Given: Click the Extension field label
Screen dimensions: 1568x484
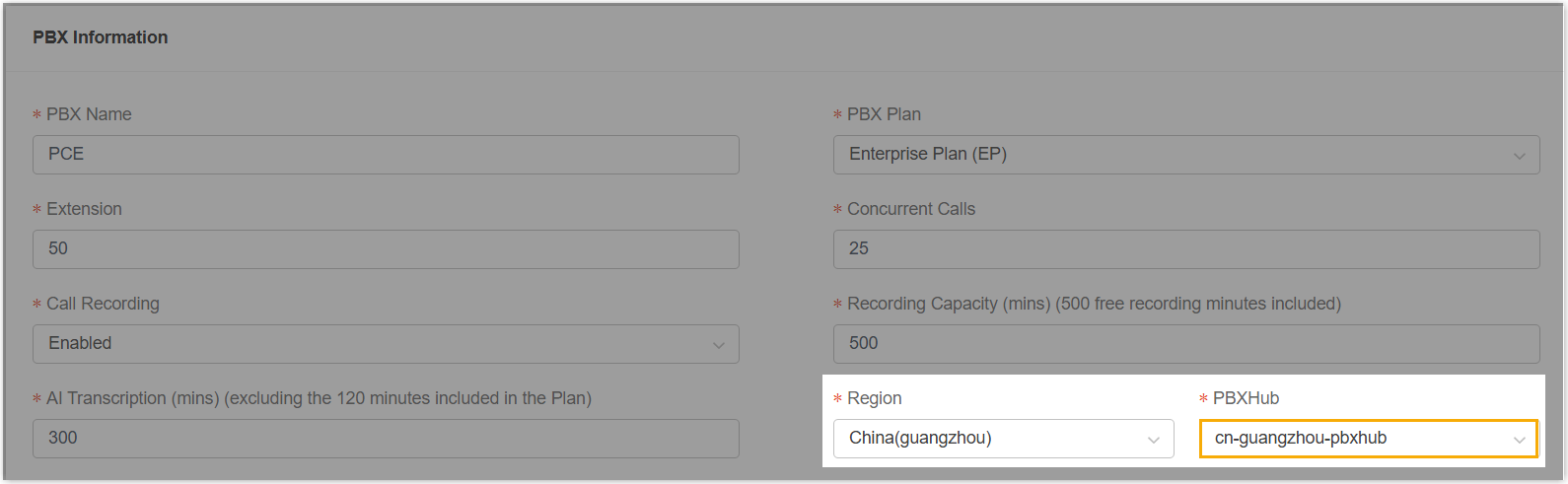Looking at the screenshot, I should tap(84, 209).
